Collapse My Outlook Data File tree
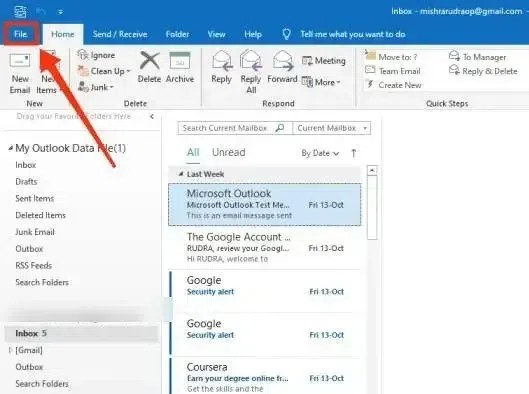This screenshot has height=394, width=529. [11, 148]
